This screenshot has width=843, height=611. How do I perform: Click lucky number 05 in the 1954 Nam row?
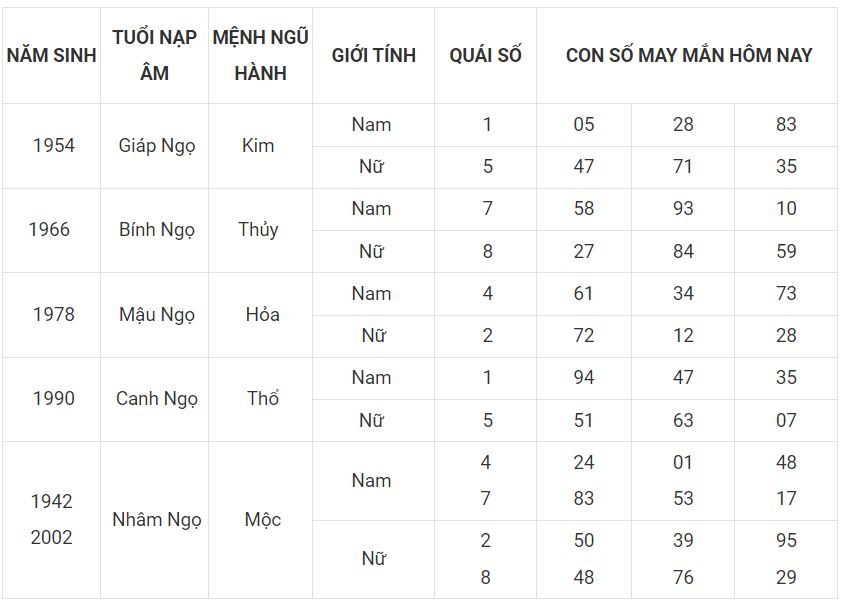[x=583, y=125]
